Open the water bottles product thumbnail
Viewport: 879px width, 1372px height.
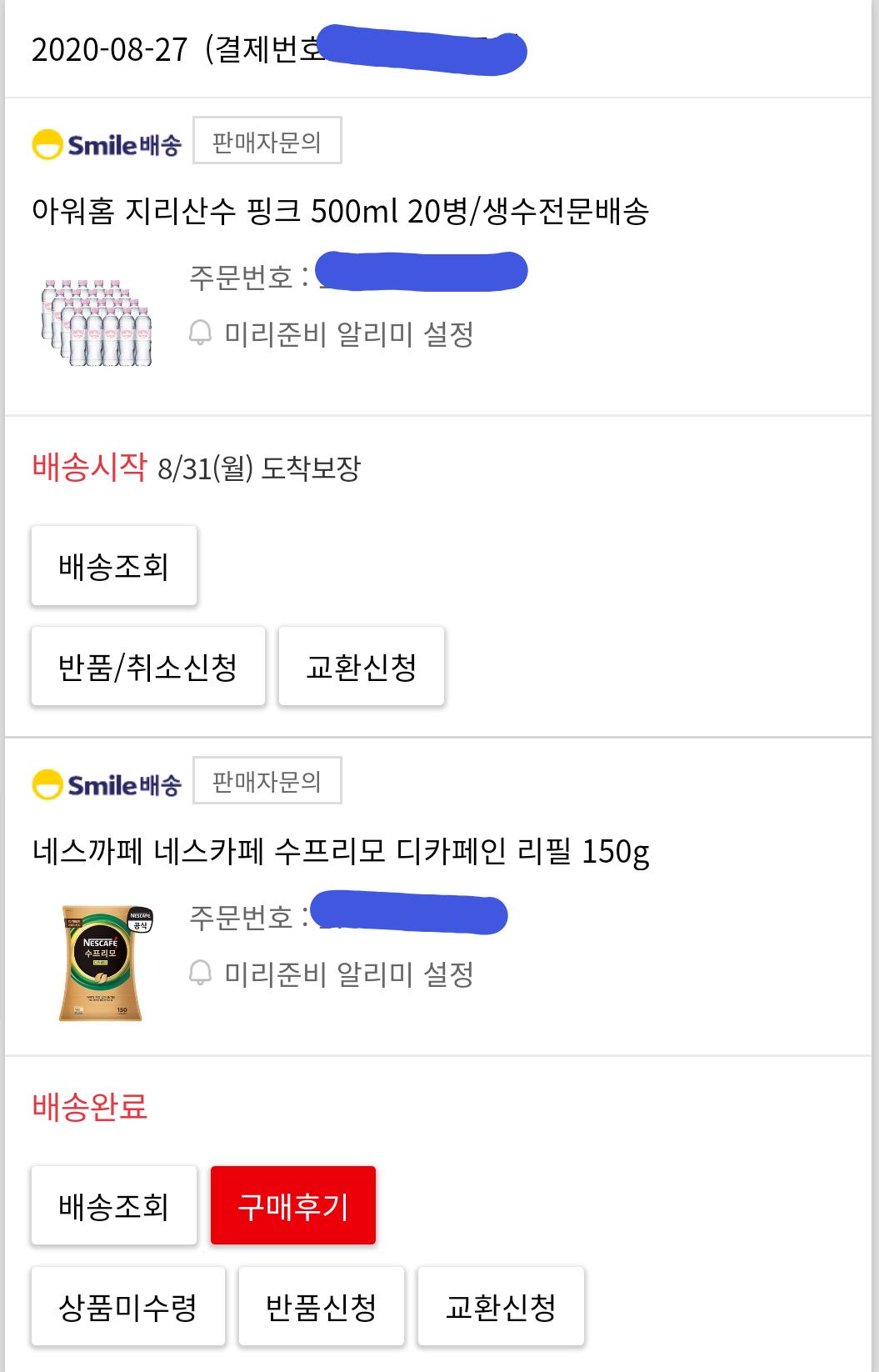coord(97,323)
